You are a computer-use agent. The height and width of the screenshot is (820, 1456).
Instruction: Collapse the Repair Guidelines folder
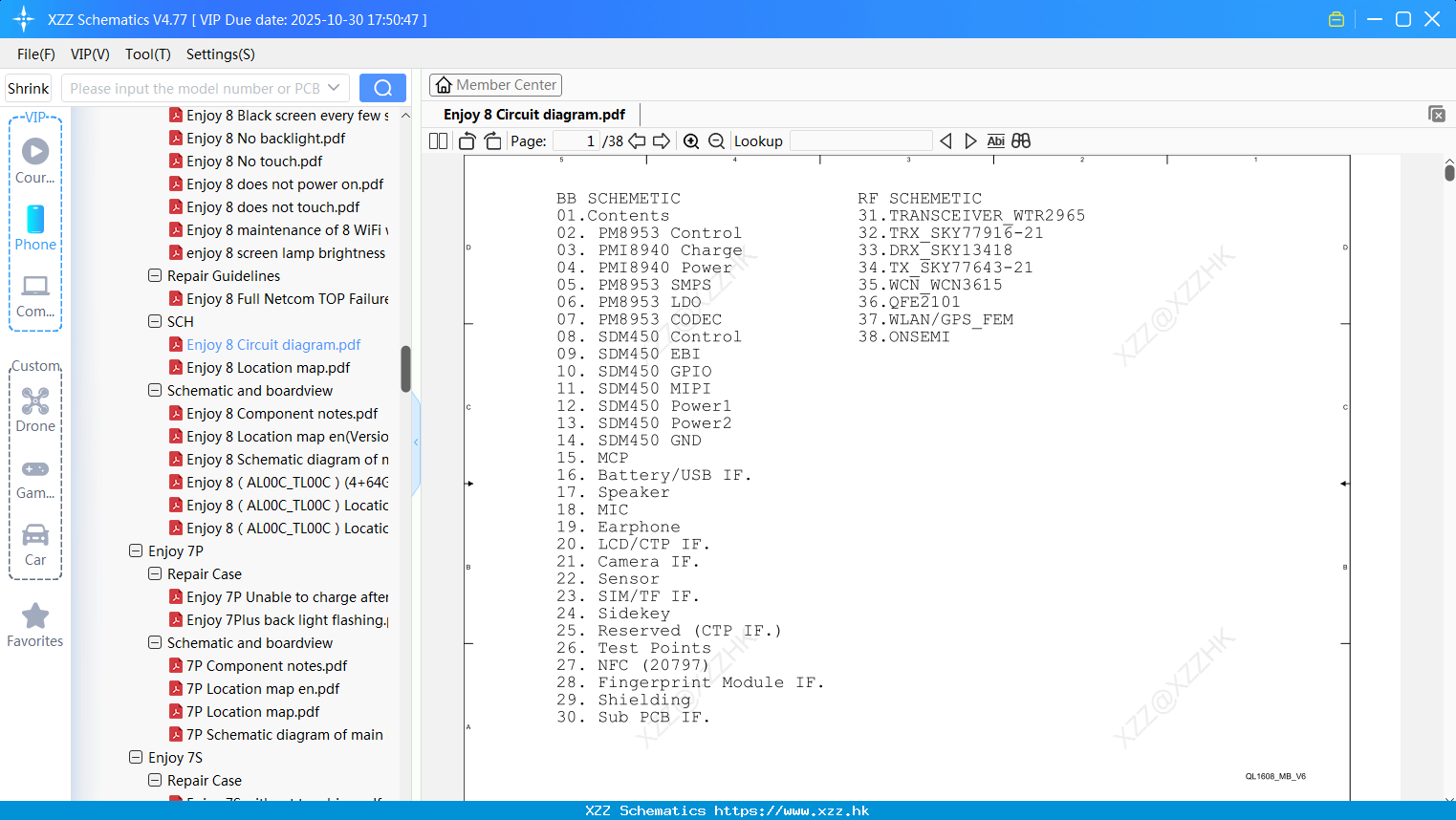(x=155, y=275)
